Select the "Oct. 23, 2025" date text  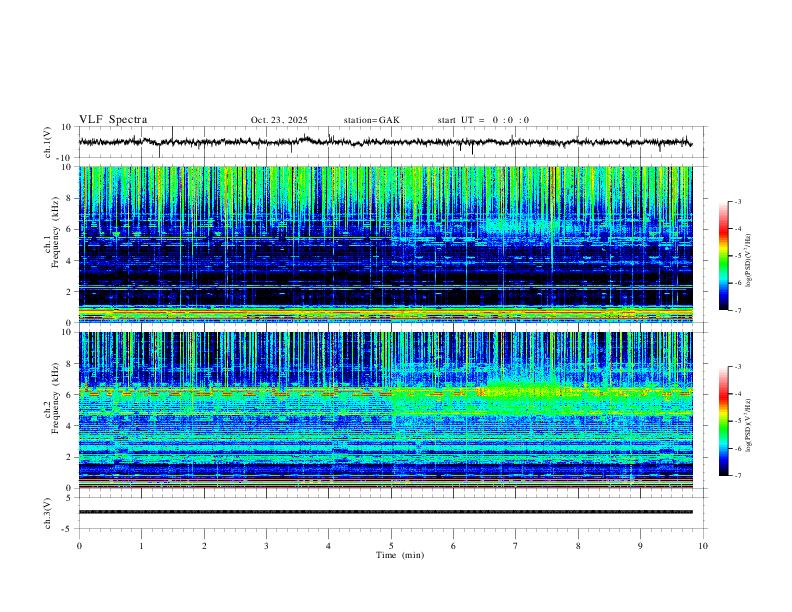pos(279,120)
